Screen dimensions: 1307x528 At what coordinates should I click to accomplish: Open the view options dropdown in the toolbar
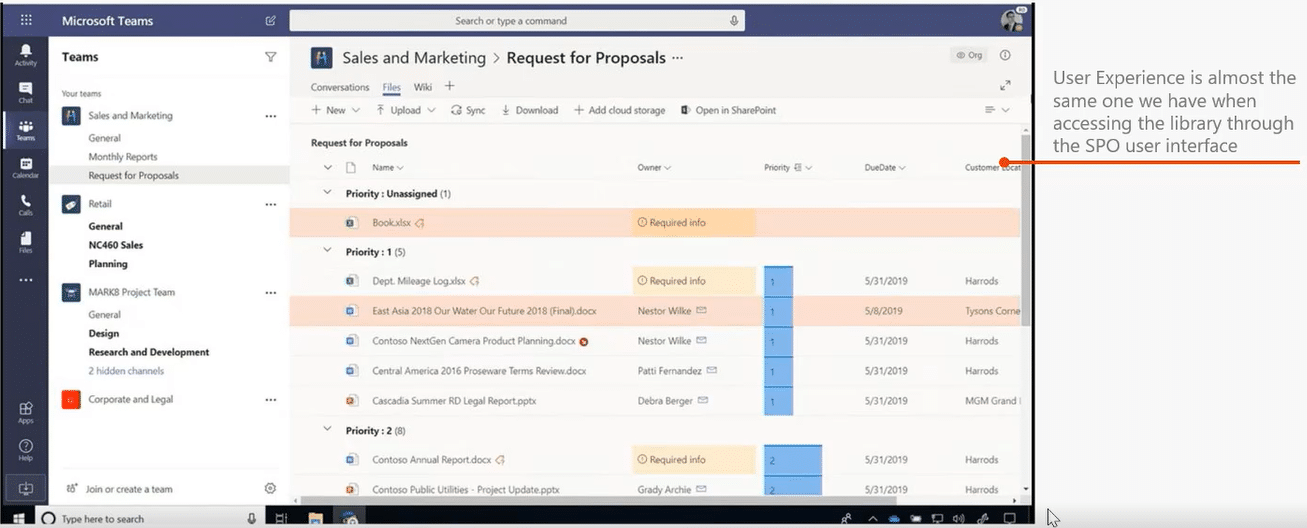pyautogui.click(x=997, y=110)
